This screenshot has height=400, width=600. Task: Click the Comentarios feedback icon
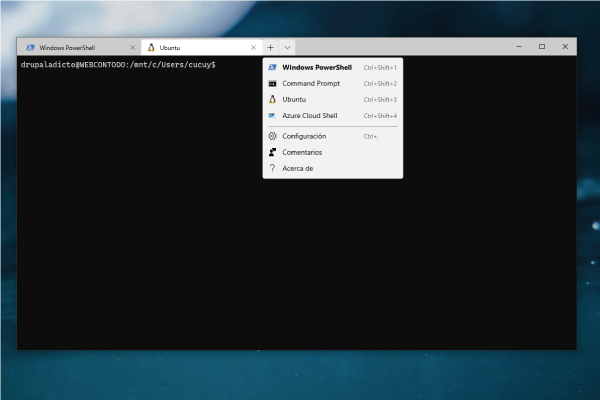[x=272, y=152]
